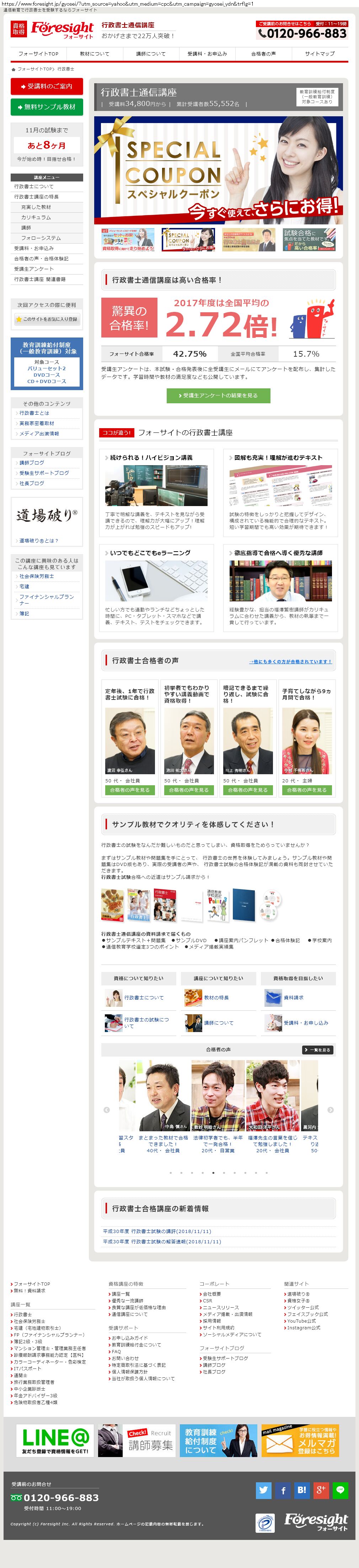Select the active fifth carousel pagination dot
The height and width of the screenshot is (1568, 359).
point(213,1172)
